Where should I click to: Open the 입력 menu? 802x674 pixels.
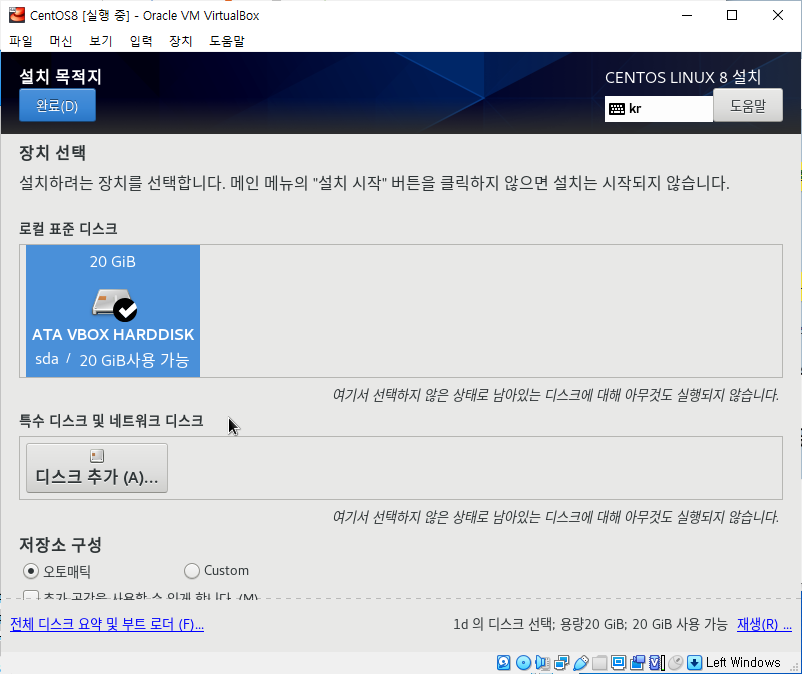coord(141,41)
